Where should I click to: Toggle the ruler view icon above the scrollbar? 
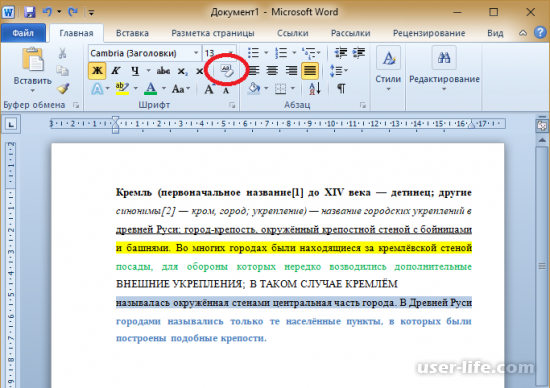pos(542,126)
